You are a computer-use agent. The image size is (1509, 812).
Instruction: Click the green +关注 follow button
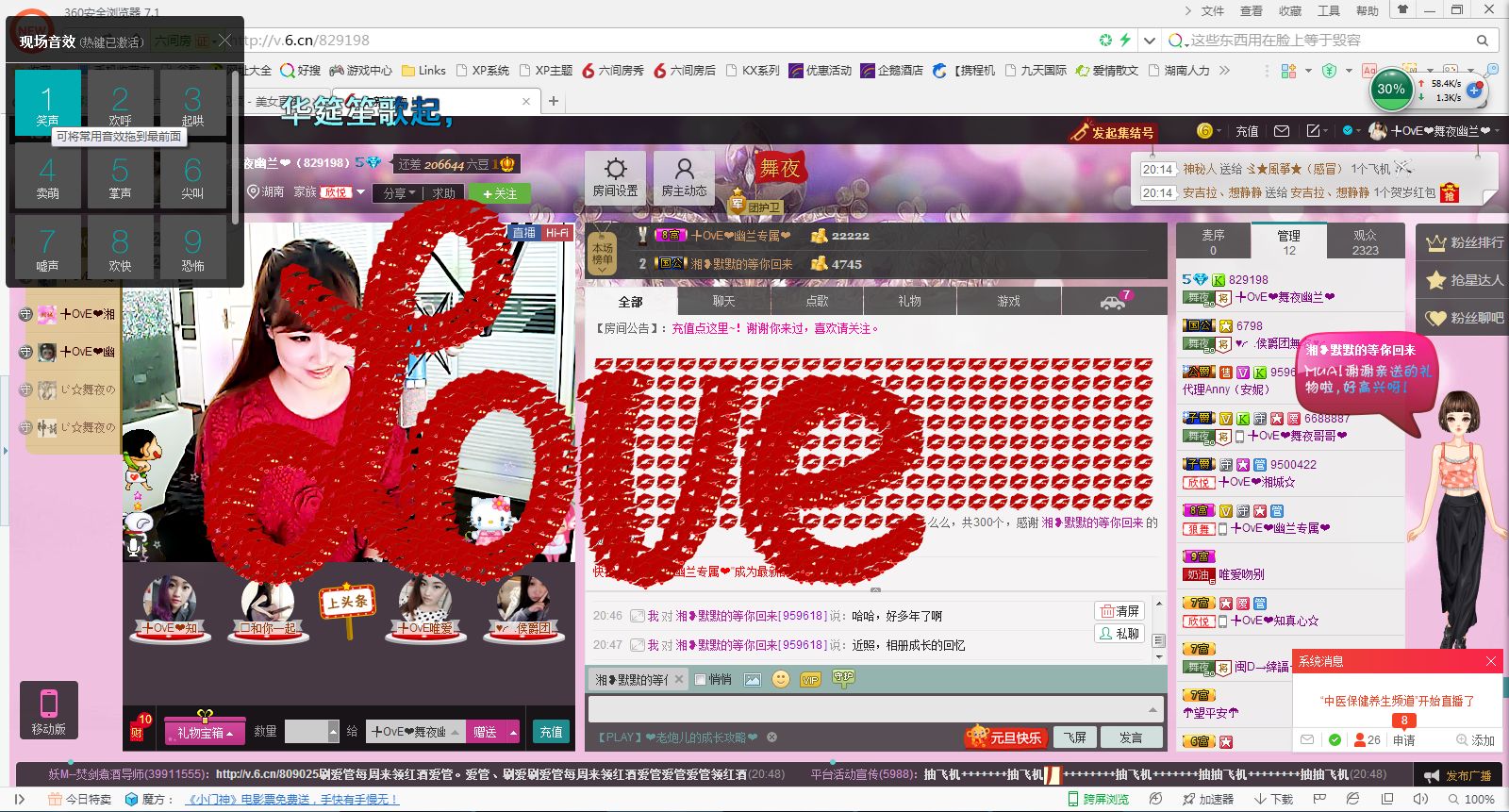pyautogui.click(x=499, y=193)
